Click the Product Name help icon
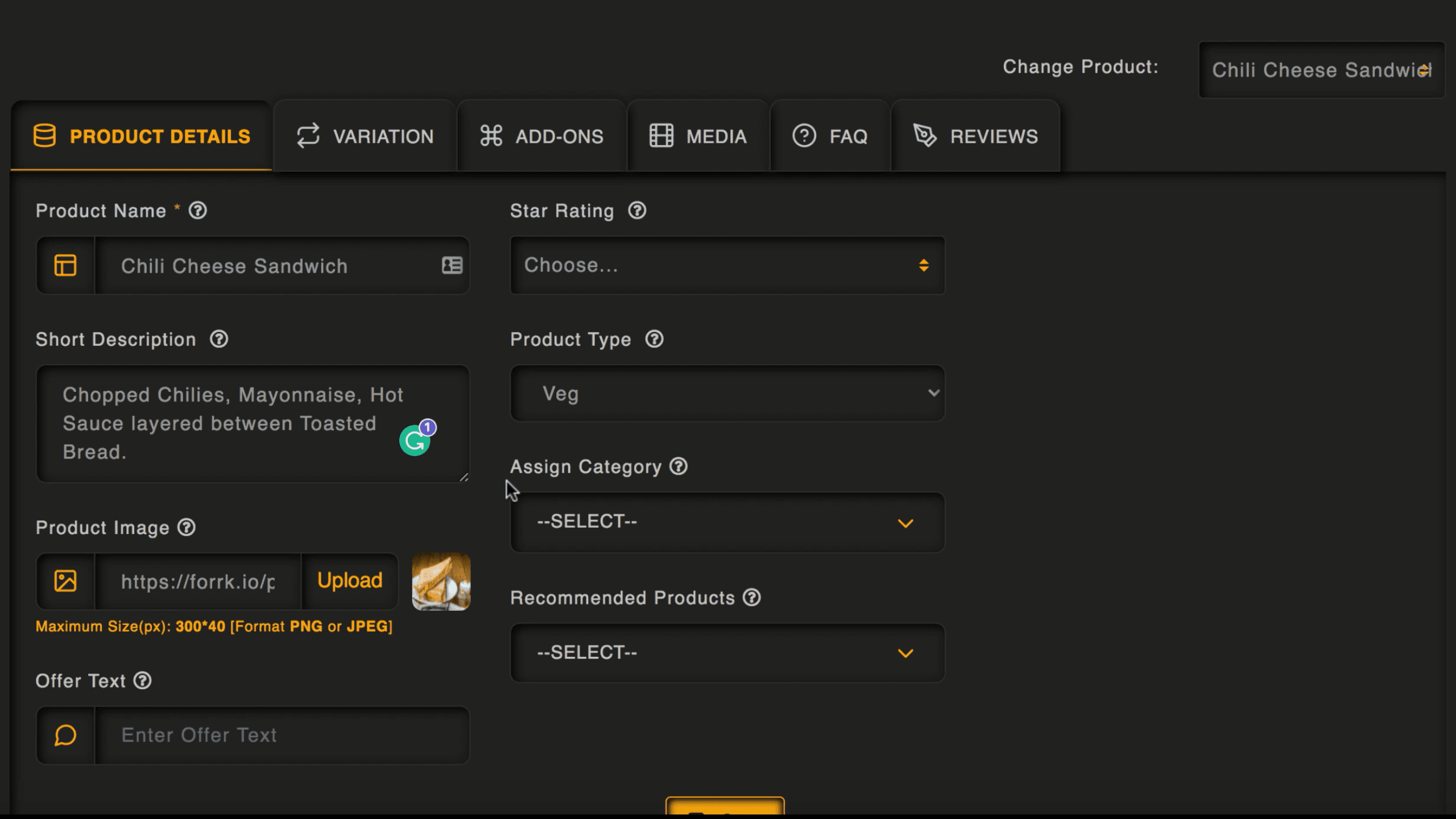1456x819 pixels. pos(197,210)
